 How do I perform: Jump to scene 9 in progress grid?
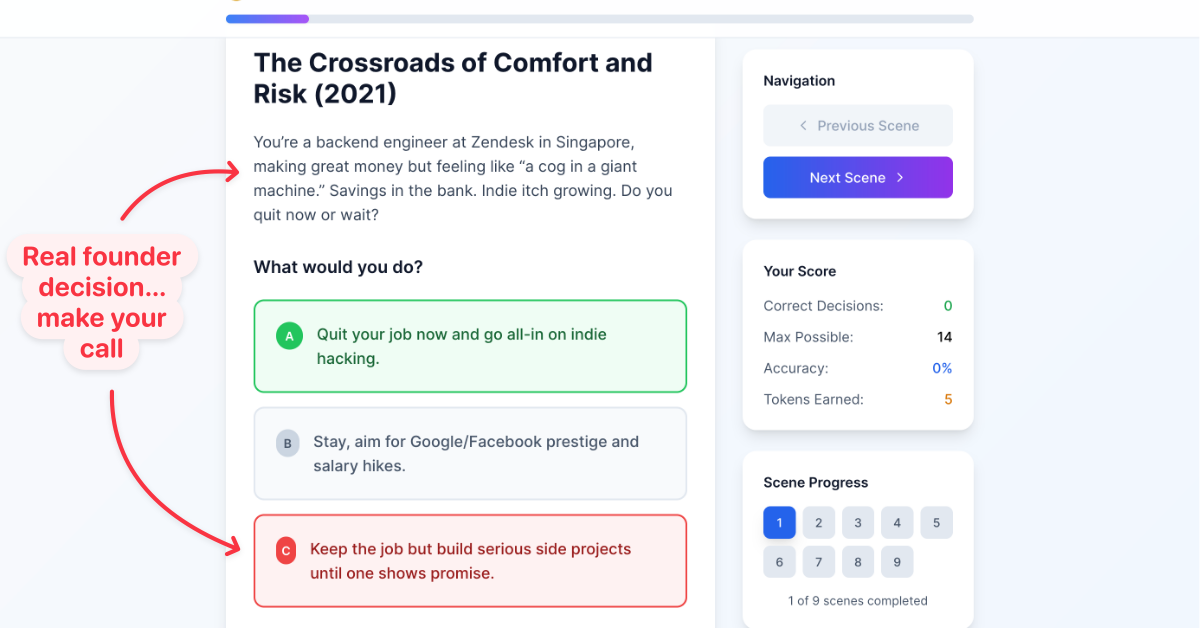(x=897, y=562)
